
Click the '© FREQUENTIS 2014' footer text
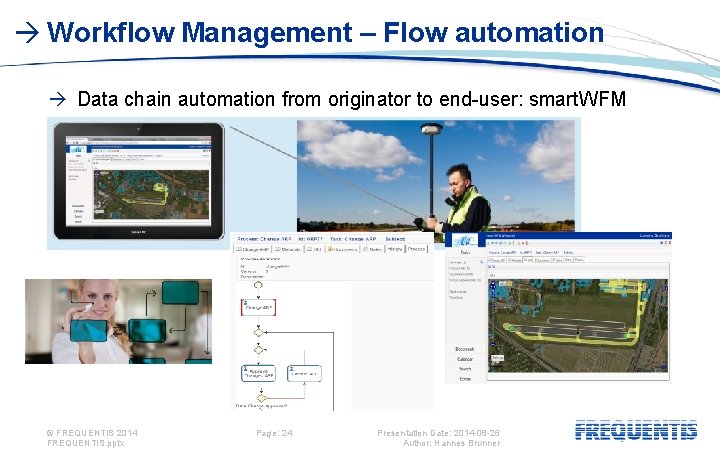[92, 433]
